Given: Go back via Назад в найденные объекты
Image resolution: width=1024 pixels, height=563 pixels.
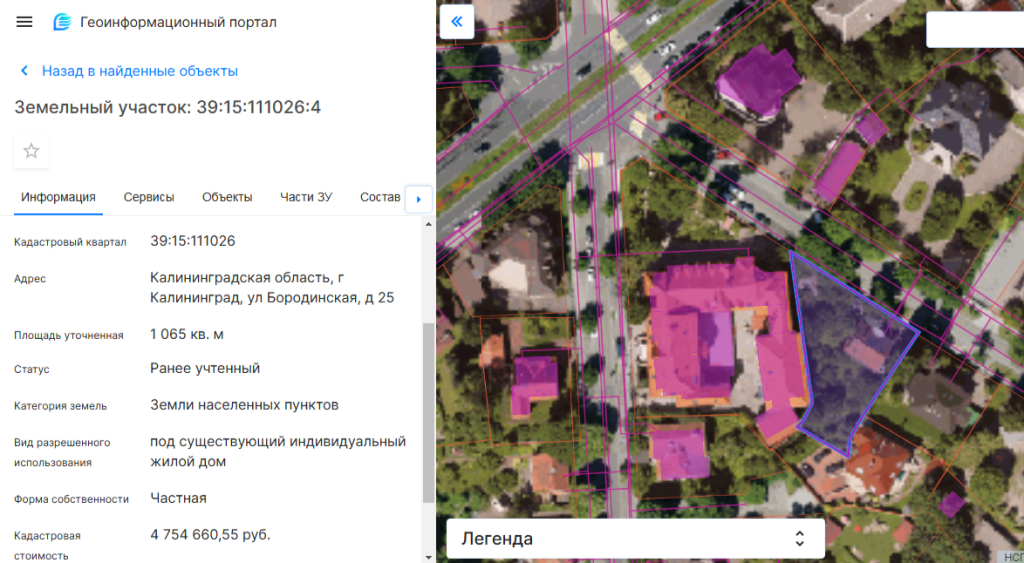Looking at the screenshot, I should coord(139,71).
